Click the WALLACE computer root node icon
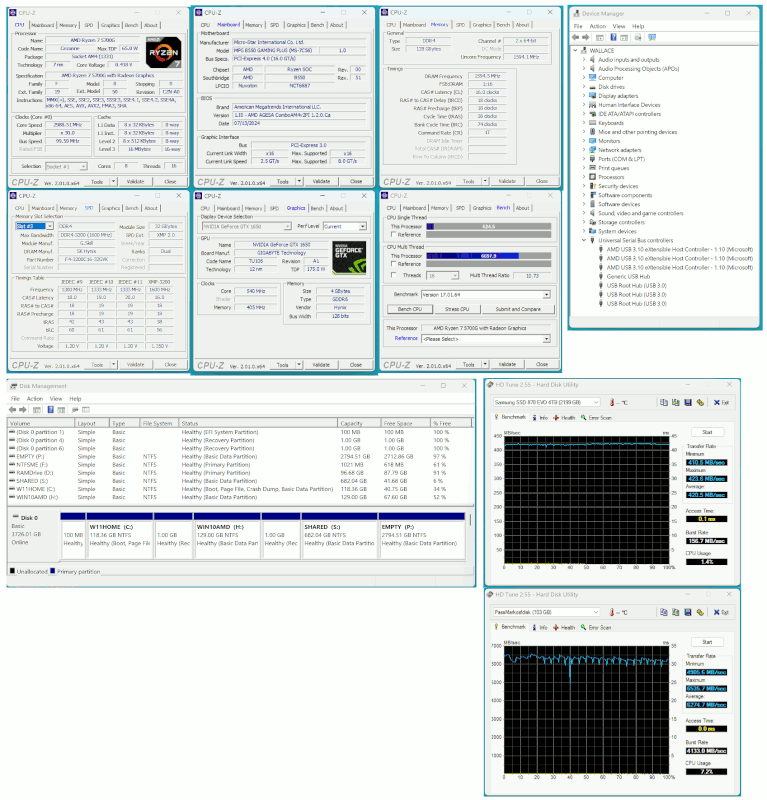This screenshot has width=767, height=800. pos(584,51)
